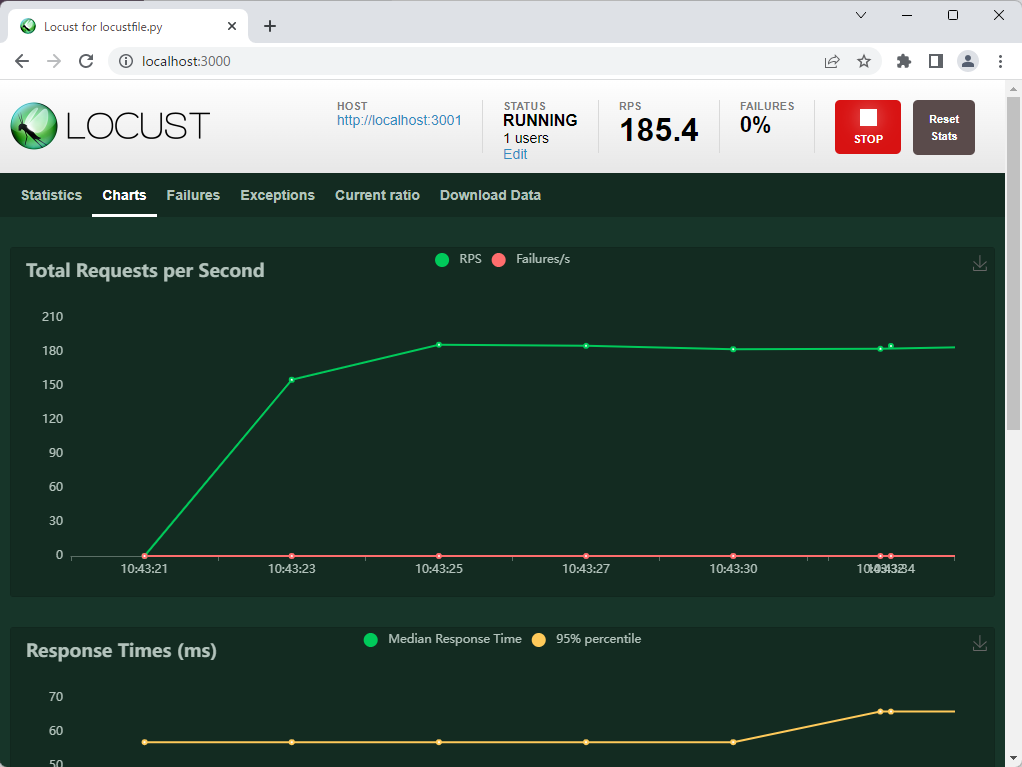This screenshot has width=1022, height=767.
Task: Open the Download Data tab
Action: (490, 195)
